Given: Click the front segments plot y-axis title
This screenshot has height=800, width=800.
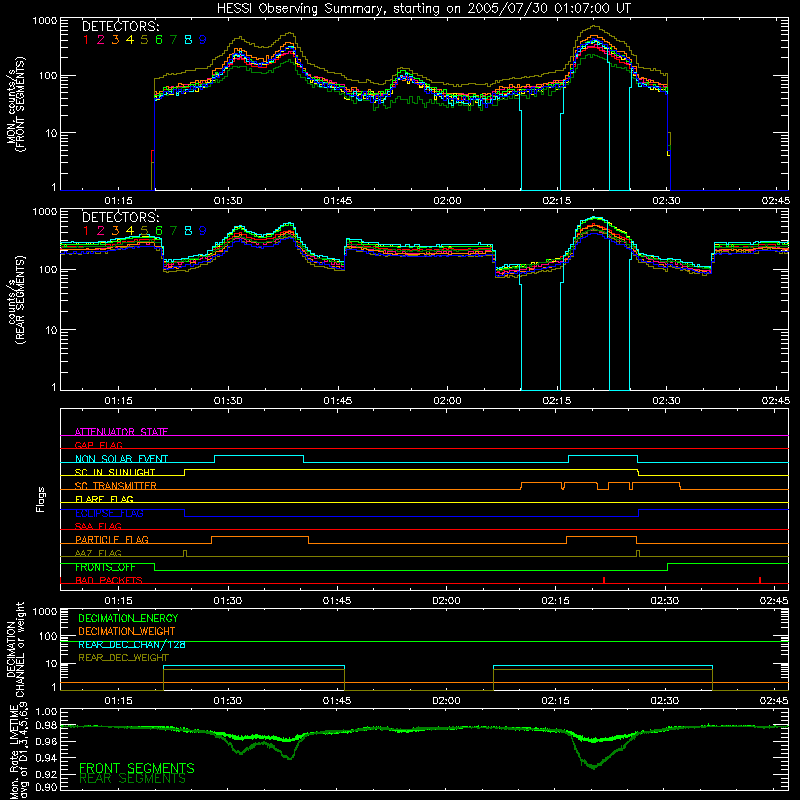Looking at the screenshot, I should click(15, 104).
